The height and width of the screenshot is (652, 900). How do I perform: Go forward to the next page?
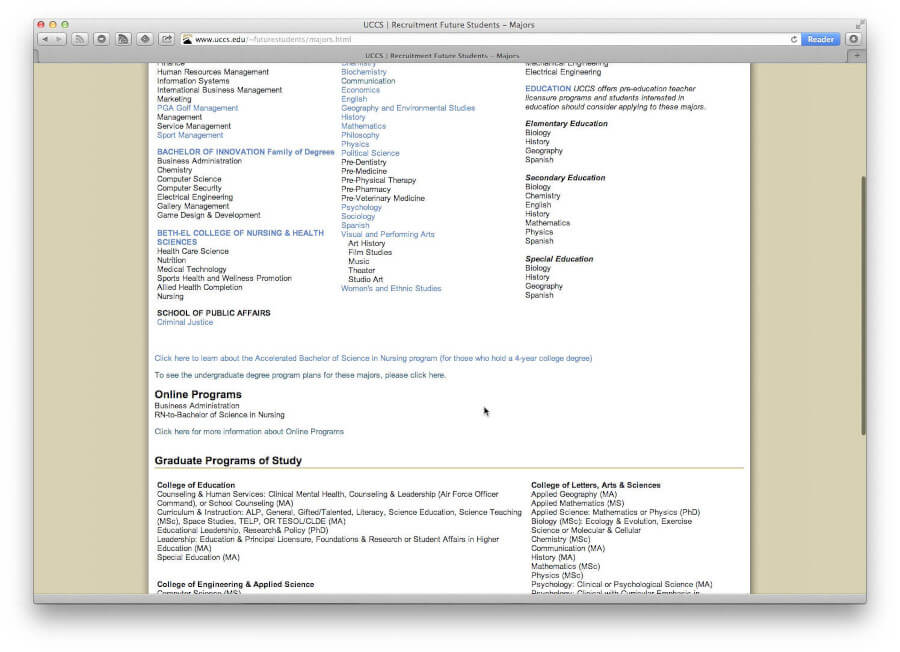coord(59,39)
